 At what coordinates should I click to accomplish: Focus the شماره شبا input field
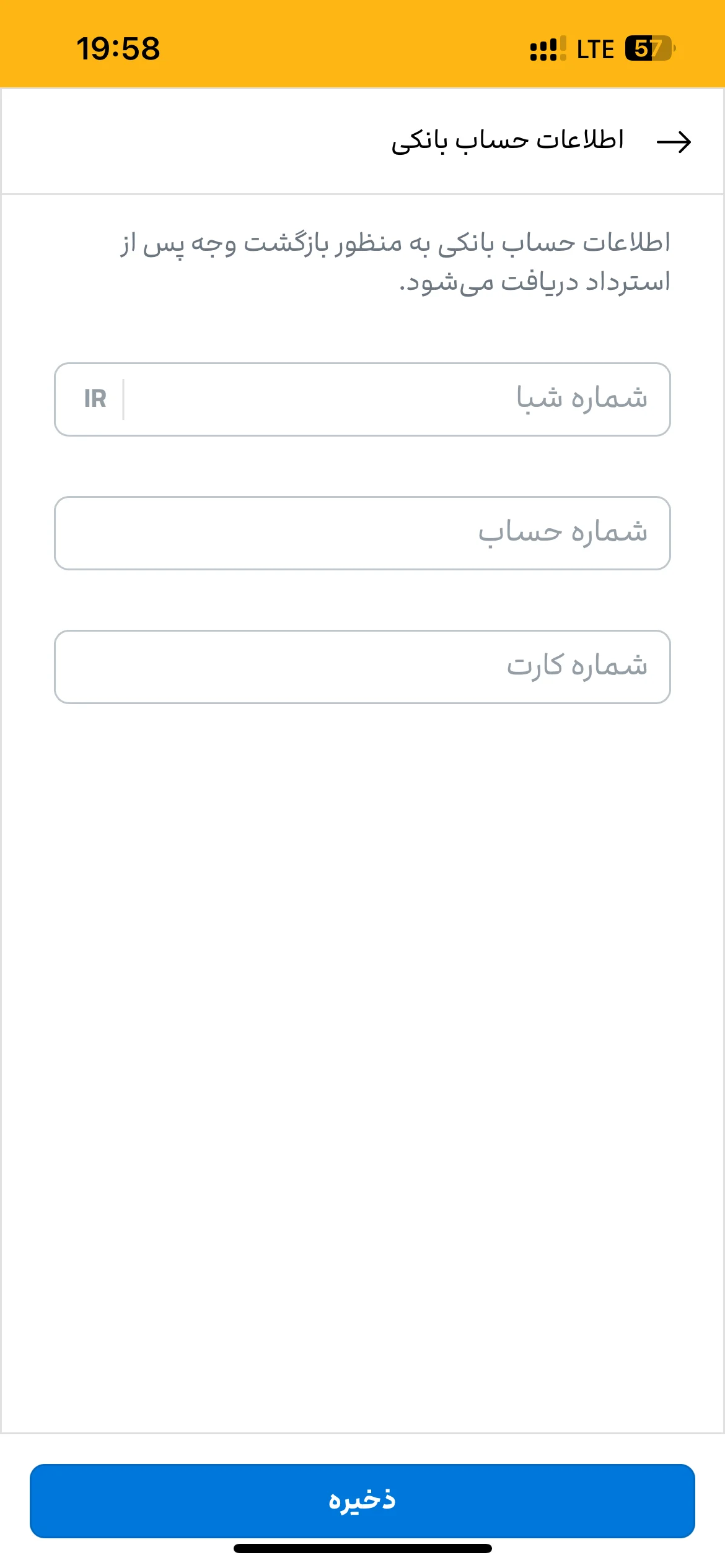(x=362, y=399)
